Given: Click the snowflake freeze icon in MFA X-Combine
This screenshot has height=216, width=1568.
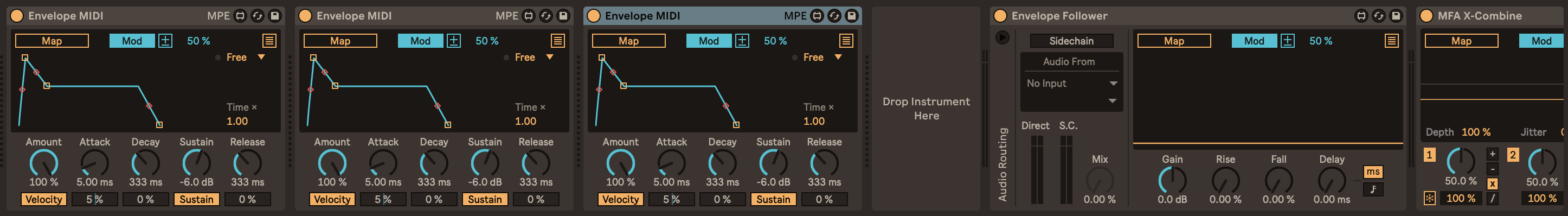Looking at the screenshot, I should (1430, 198).
